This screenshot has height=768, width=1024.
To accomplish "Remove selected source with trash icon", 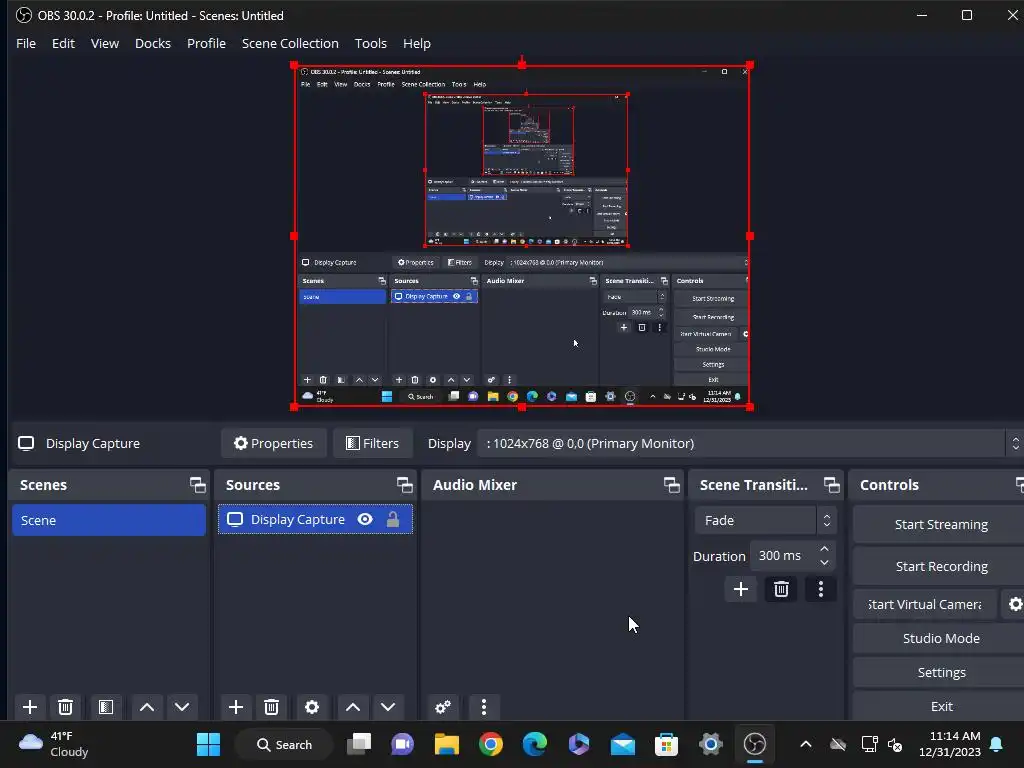I will (x=272, y=707).
